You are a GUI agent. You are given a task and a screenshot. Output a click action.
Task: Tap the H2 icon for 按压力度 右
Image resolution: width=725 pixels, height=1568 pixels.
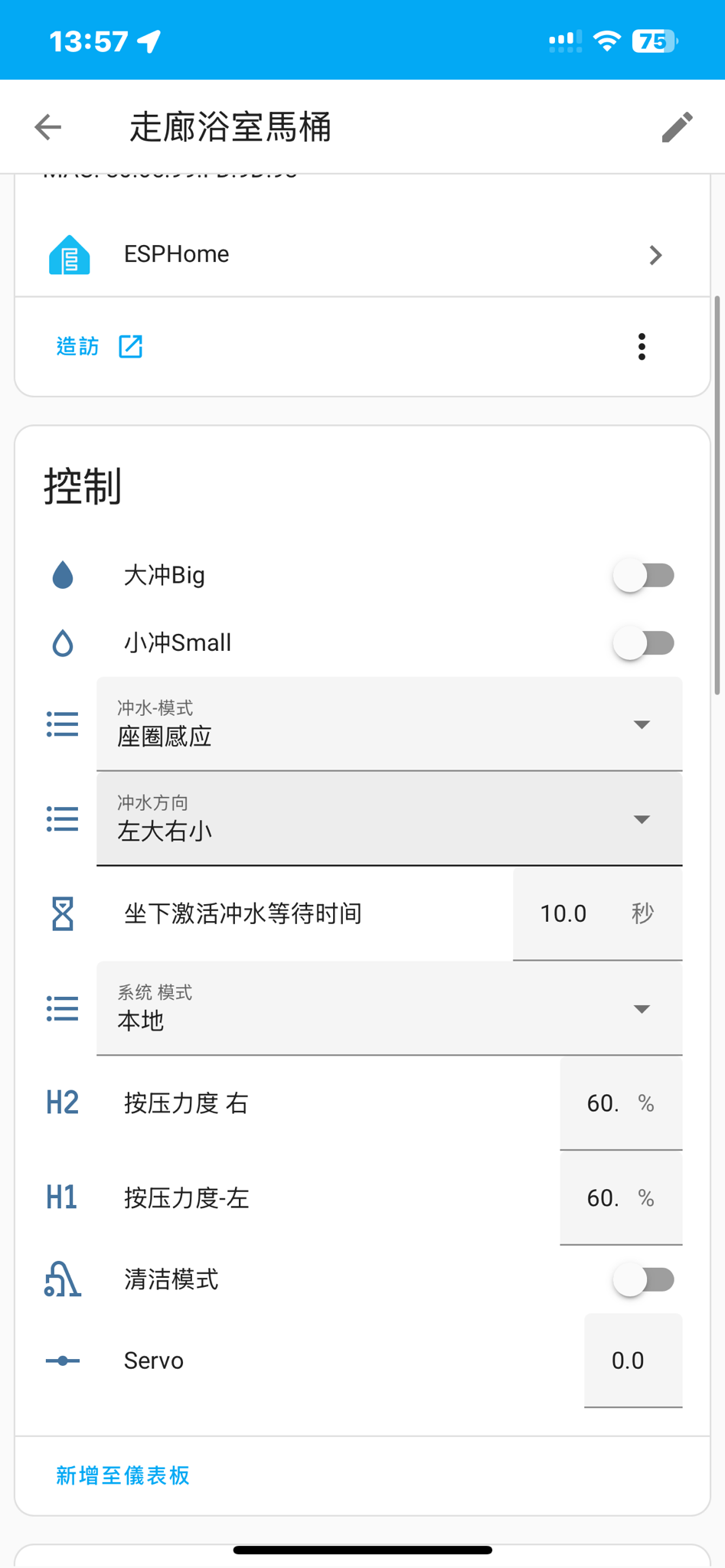point(63,1103)
